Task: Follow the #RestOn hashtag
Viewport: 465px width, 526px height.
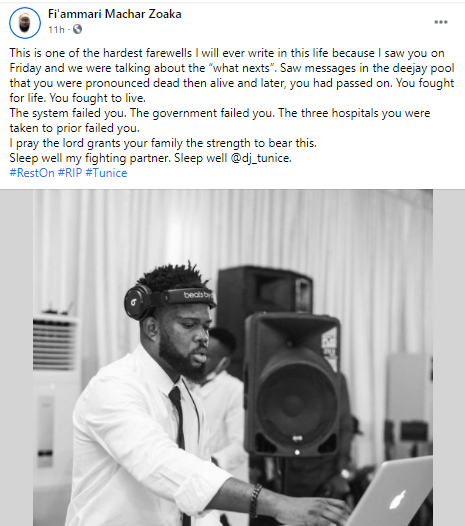Action: tap(32, 173)
